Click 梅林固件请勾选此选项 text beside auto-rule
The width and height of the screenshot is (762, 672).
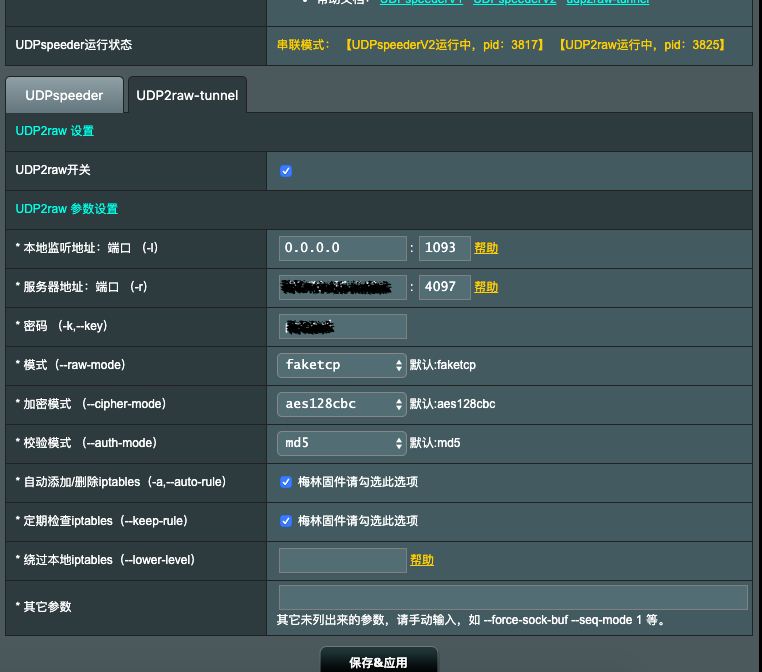click(x=358, y=482)
